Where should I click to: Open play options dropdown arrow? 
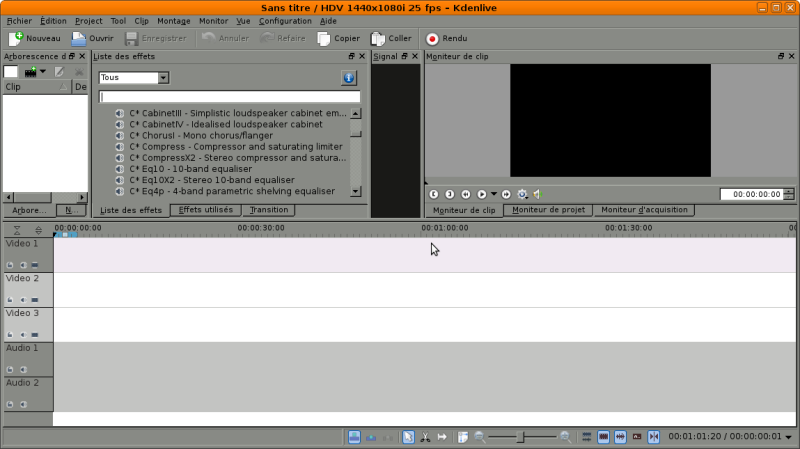(493, 194)
